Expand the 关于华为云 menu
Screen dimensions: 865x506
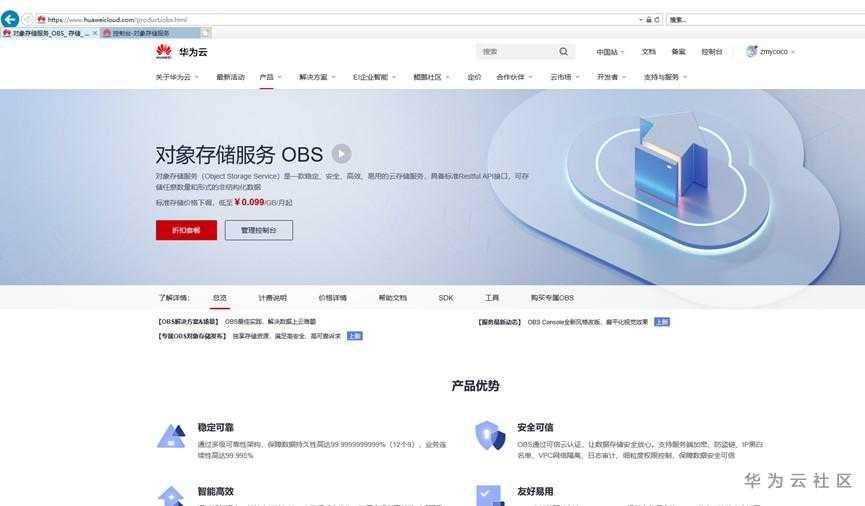tap(177, 77)
